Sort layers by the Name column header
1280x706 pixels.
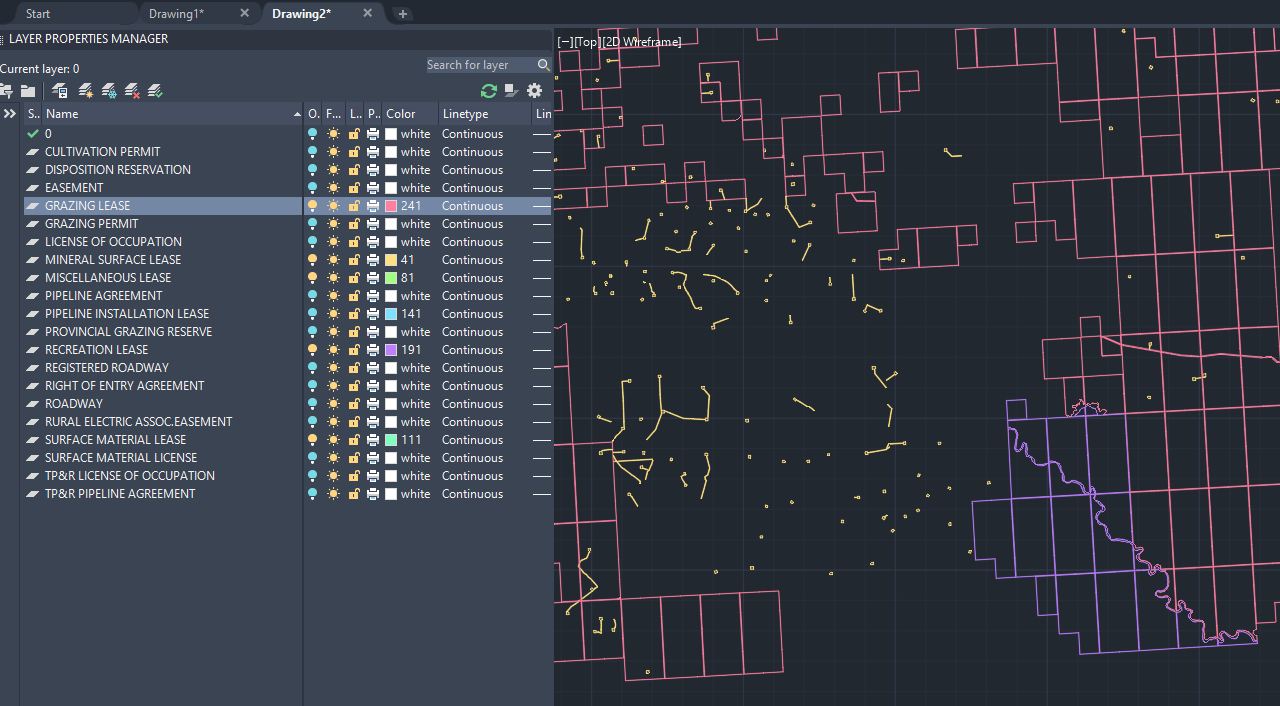pyautogui.click(x=61, y=113)
